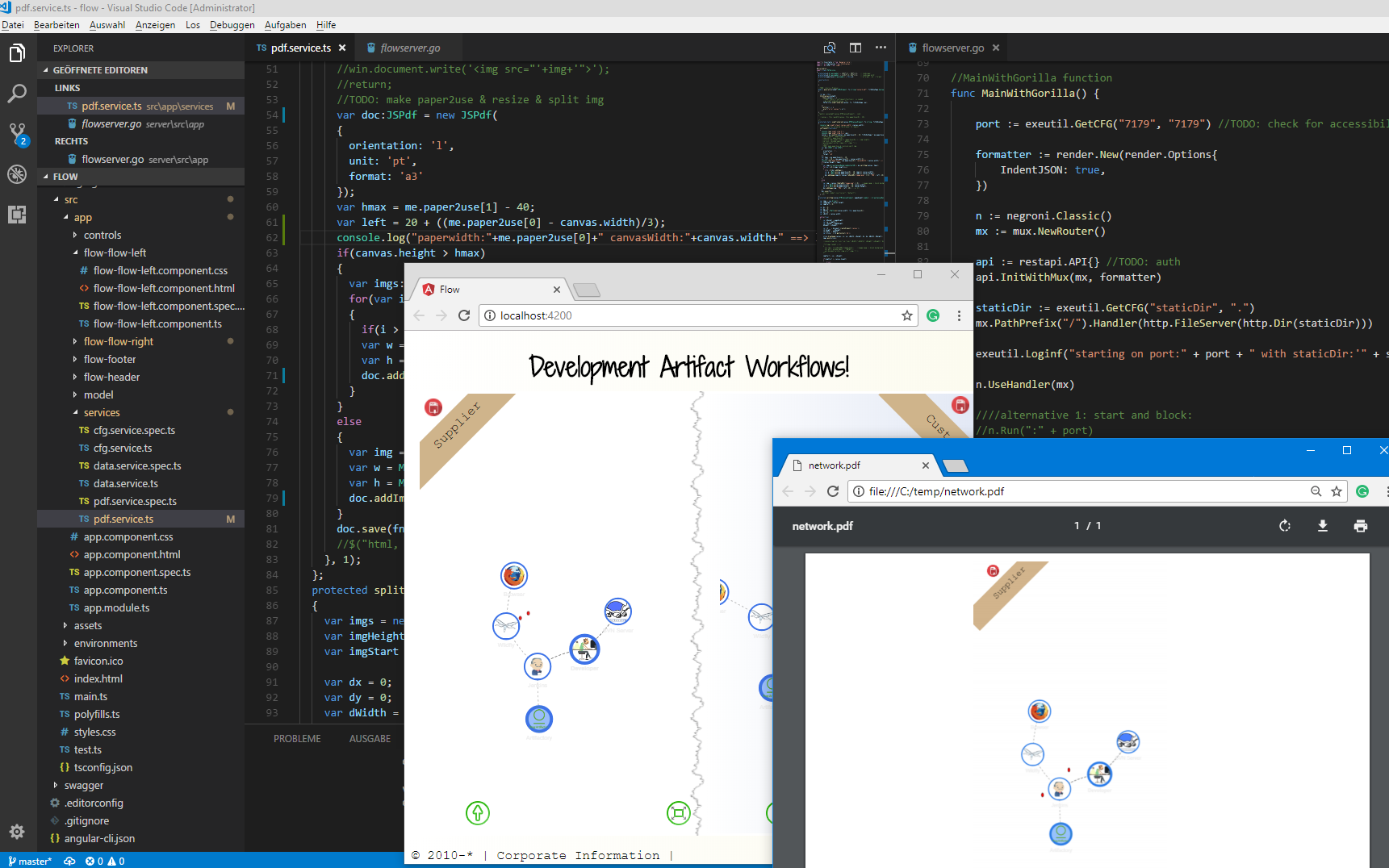Collapse the src folder

[x=56, y=199]
